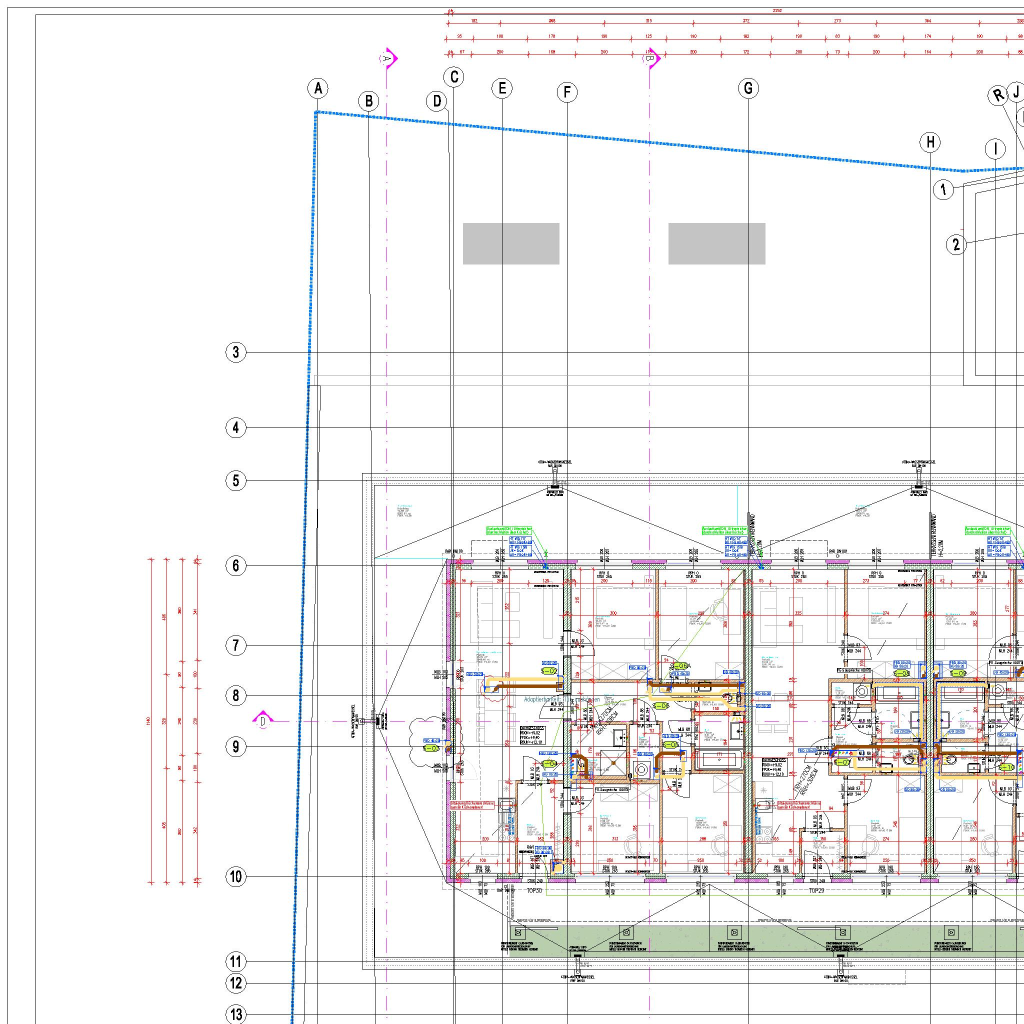The image size is (1024, 1024).
Task: Select grid bubble number 2 at right
Action: (x=957, y=243)
